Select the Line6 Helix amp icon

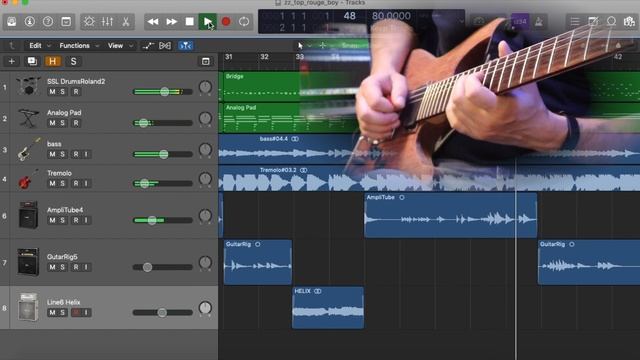point(28,307)
